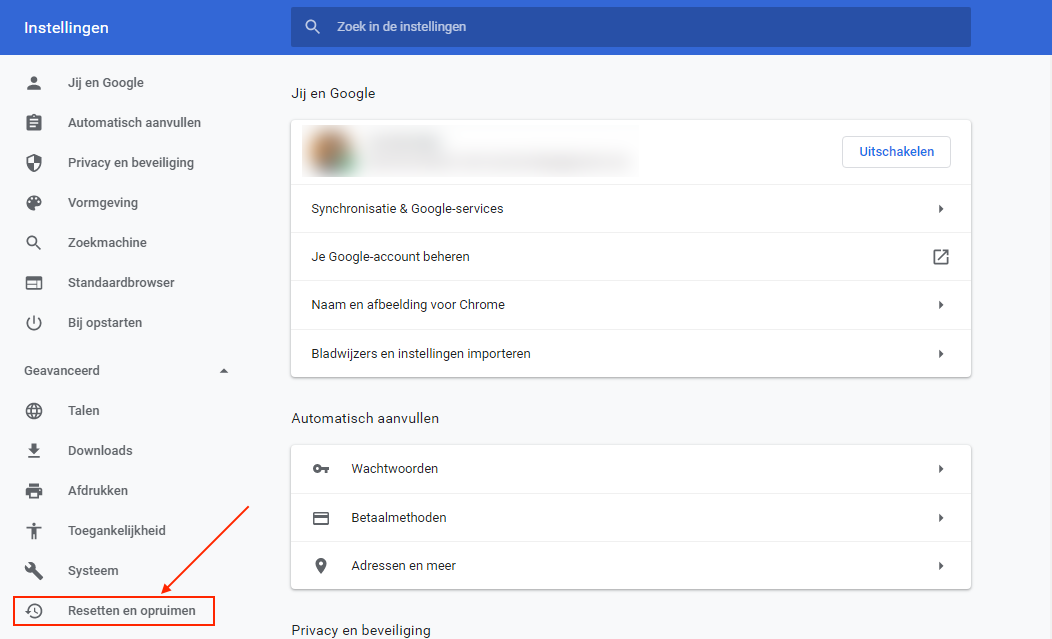Screen dimensions: 1052x639
Task: Click the blurred profile avatar
Action: click(x=331, y=152)
